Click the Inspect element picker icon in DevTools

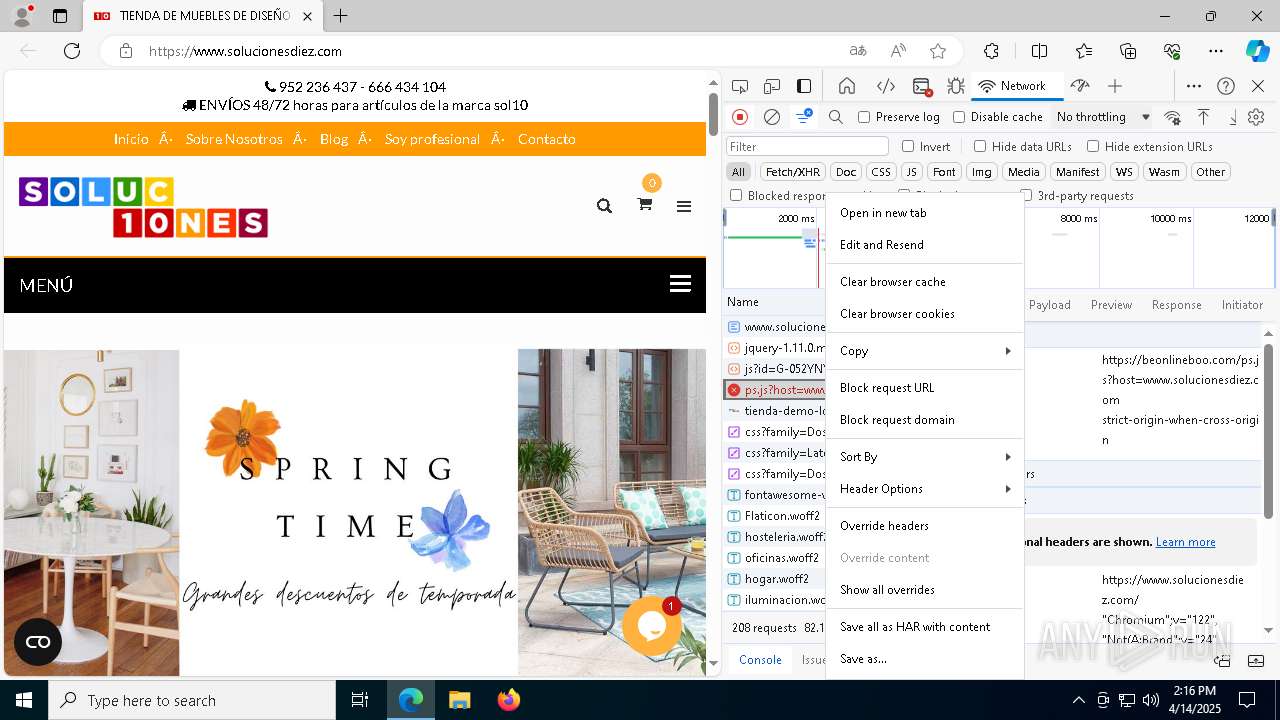[740, 86]
